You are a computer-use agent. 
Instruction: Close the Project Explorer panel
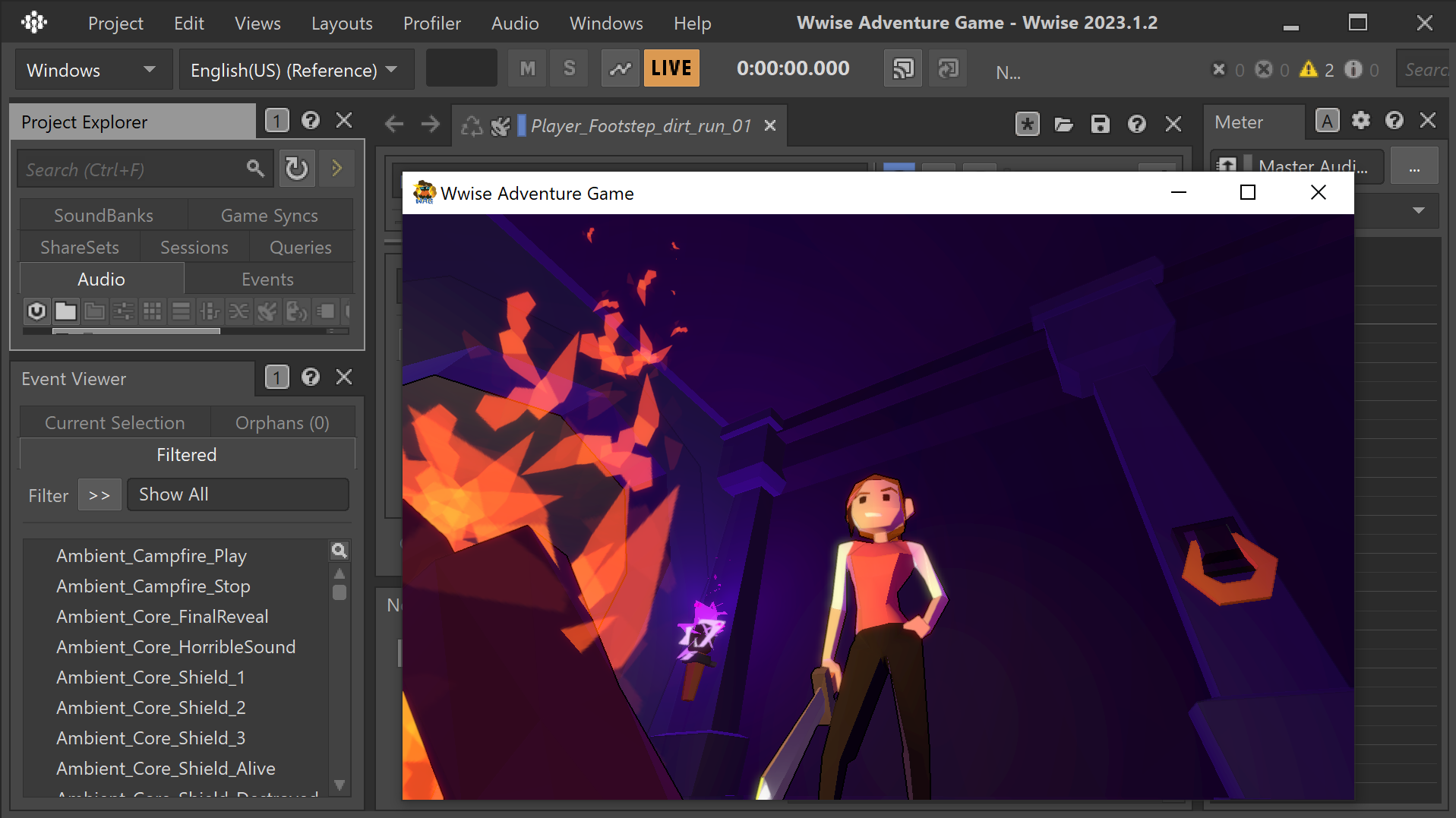344,121
